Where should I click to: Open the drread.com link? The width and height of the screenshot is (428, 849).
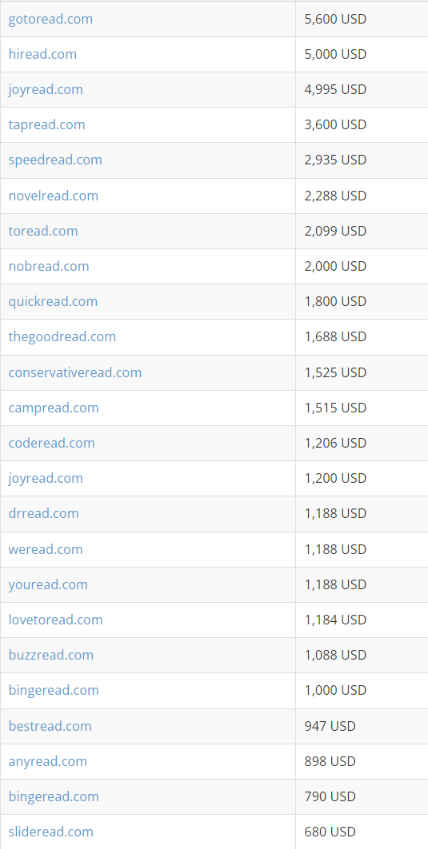click(43, 513)
